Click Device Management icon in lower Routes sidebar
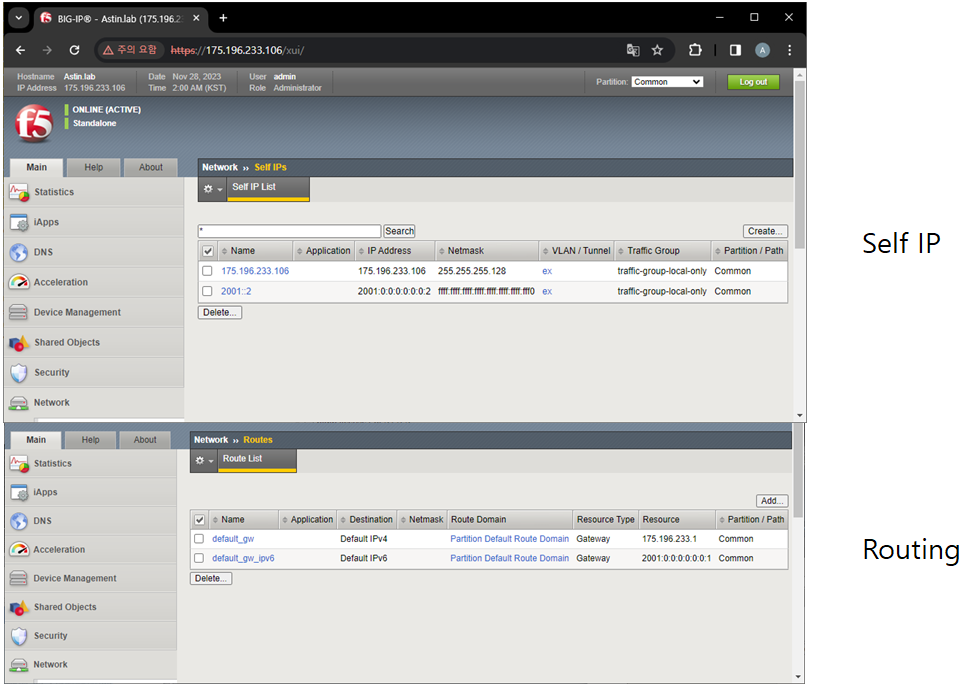Viewport: 967px width, 687px height. pos(19,578)
